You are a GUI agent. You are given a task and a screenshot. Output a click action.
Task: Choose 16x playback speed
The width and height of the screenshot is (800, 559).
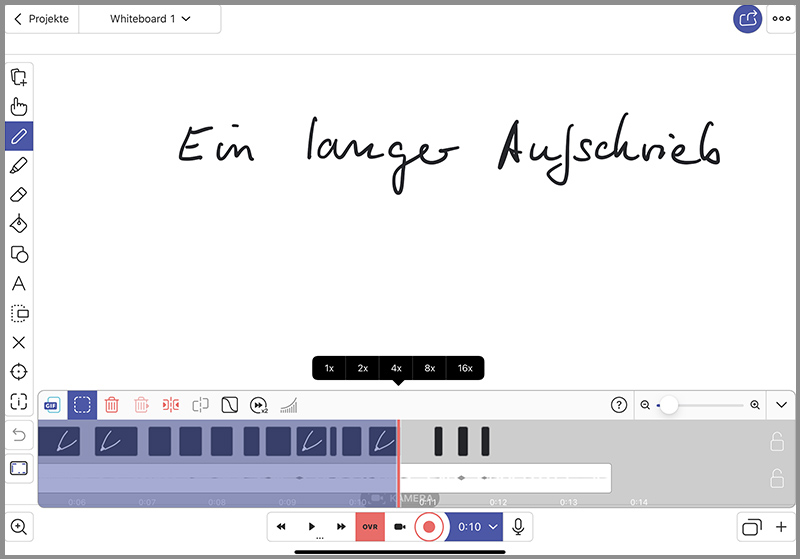pos(465,368)
